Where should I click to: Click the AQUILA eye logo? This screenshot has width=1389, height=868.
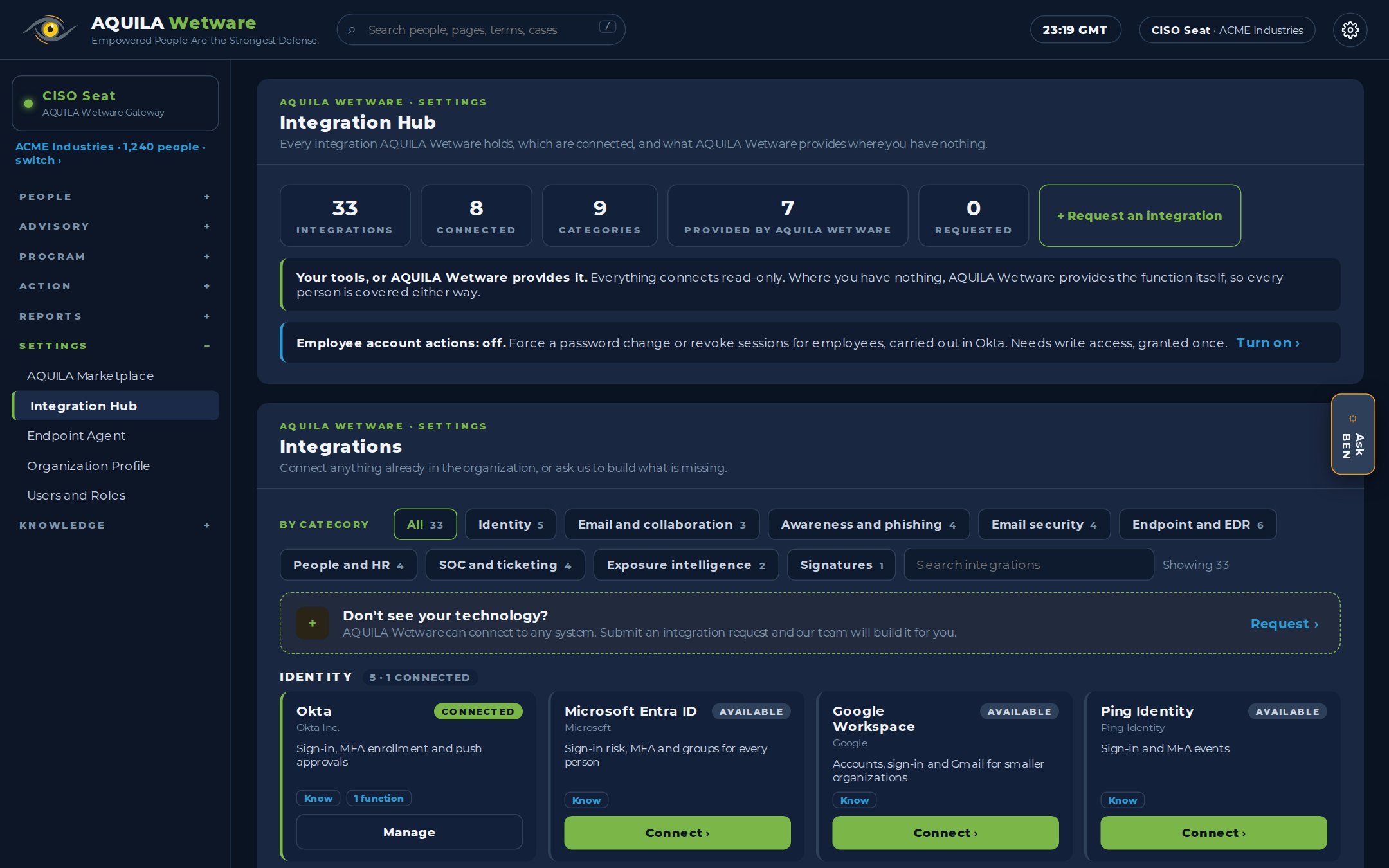(50, 30)
